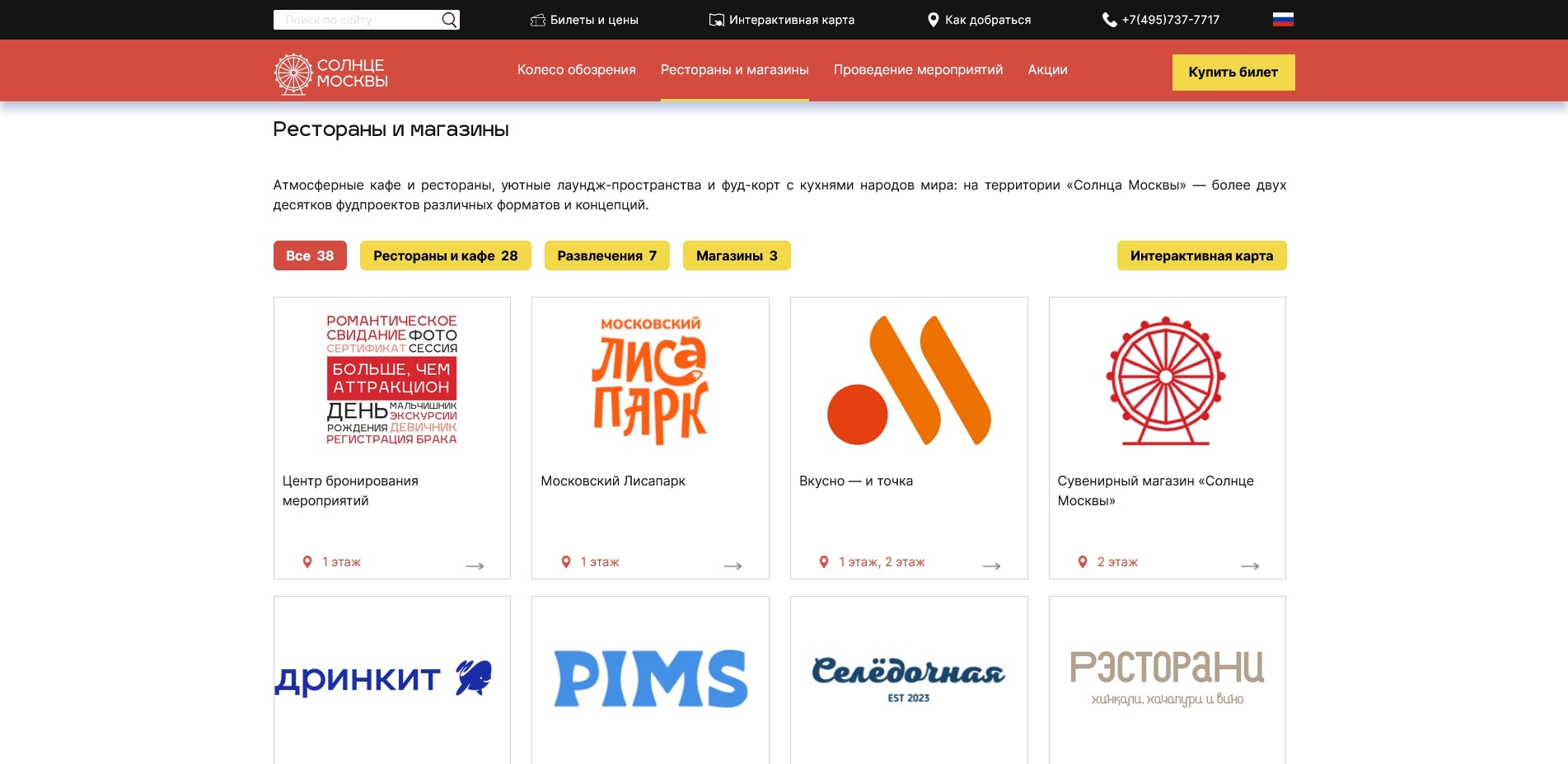Open Проведение мероприятий menu item

(x=918, y=70)
